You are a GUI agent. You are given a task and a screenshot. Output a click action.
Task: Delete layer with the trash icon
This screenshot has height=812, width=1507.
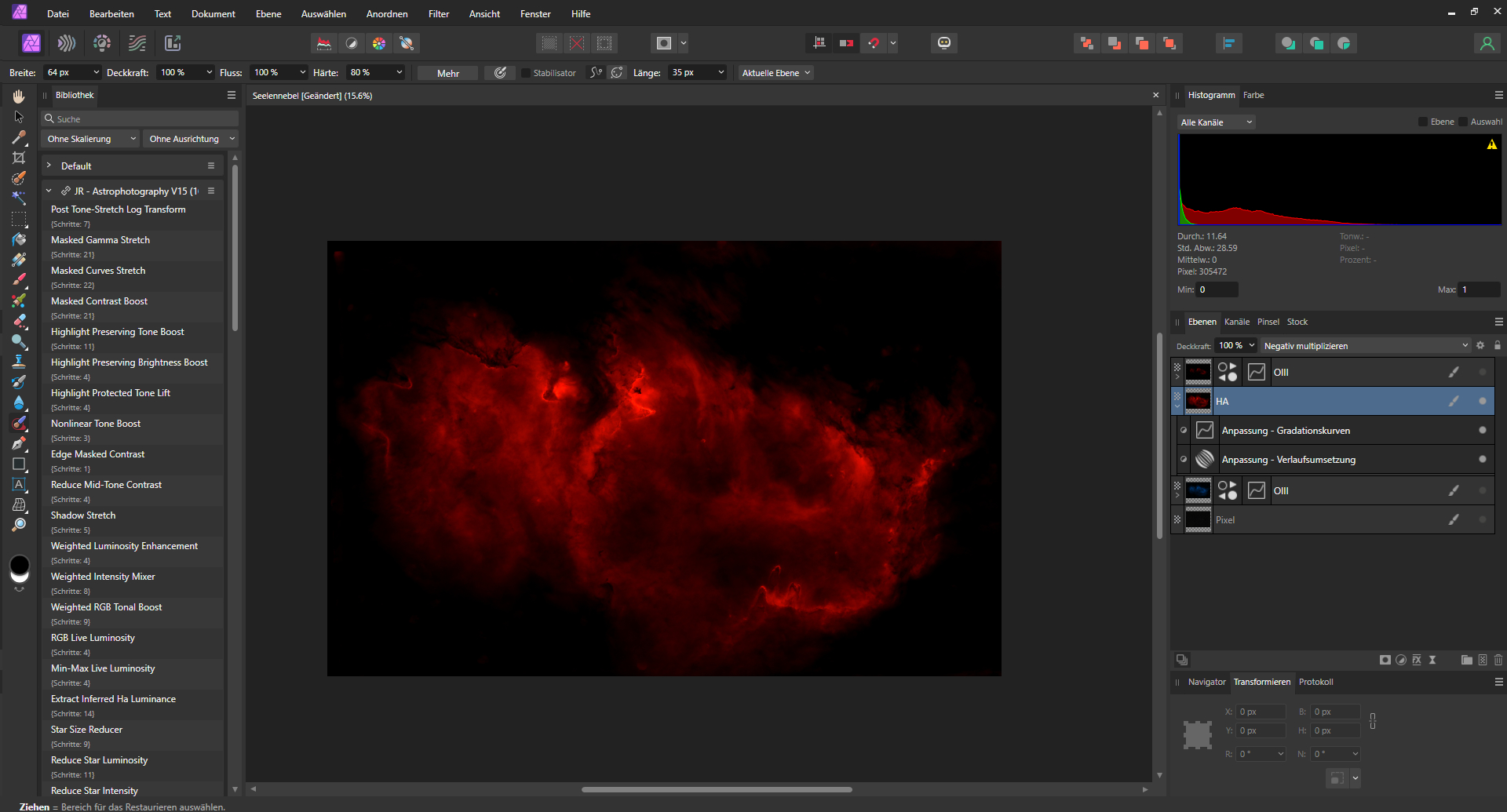point(1498,660)
